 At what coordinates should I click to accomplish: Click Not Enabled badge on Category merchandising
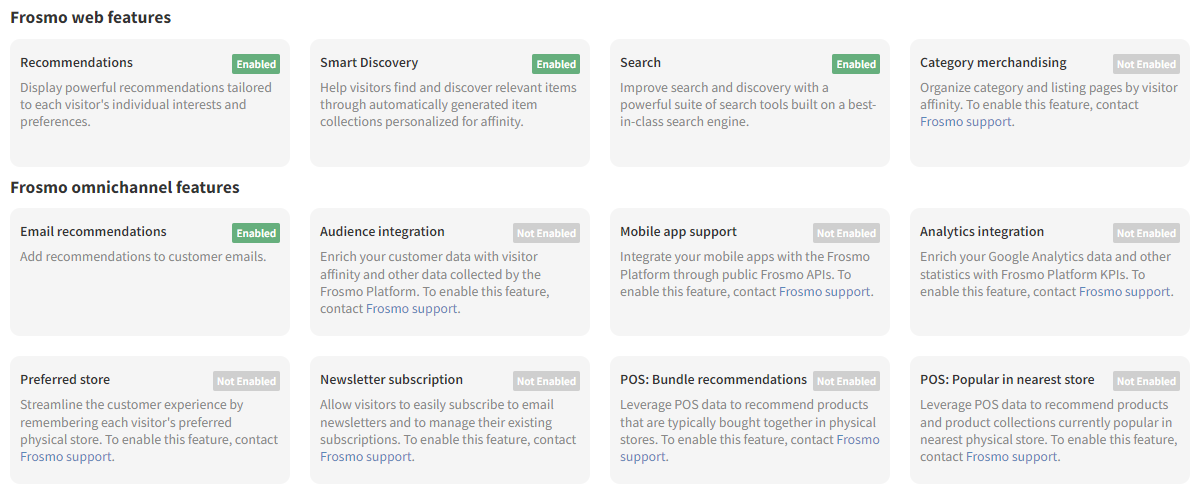[x=1146, y=64]
